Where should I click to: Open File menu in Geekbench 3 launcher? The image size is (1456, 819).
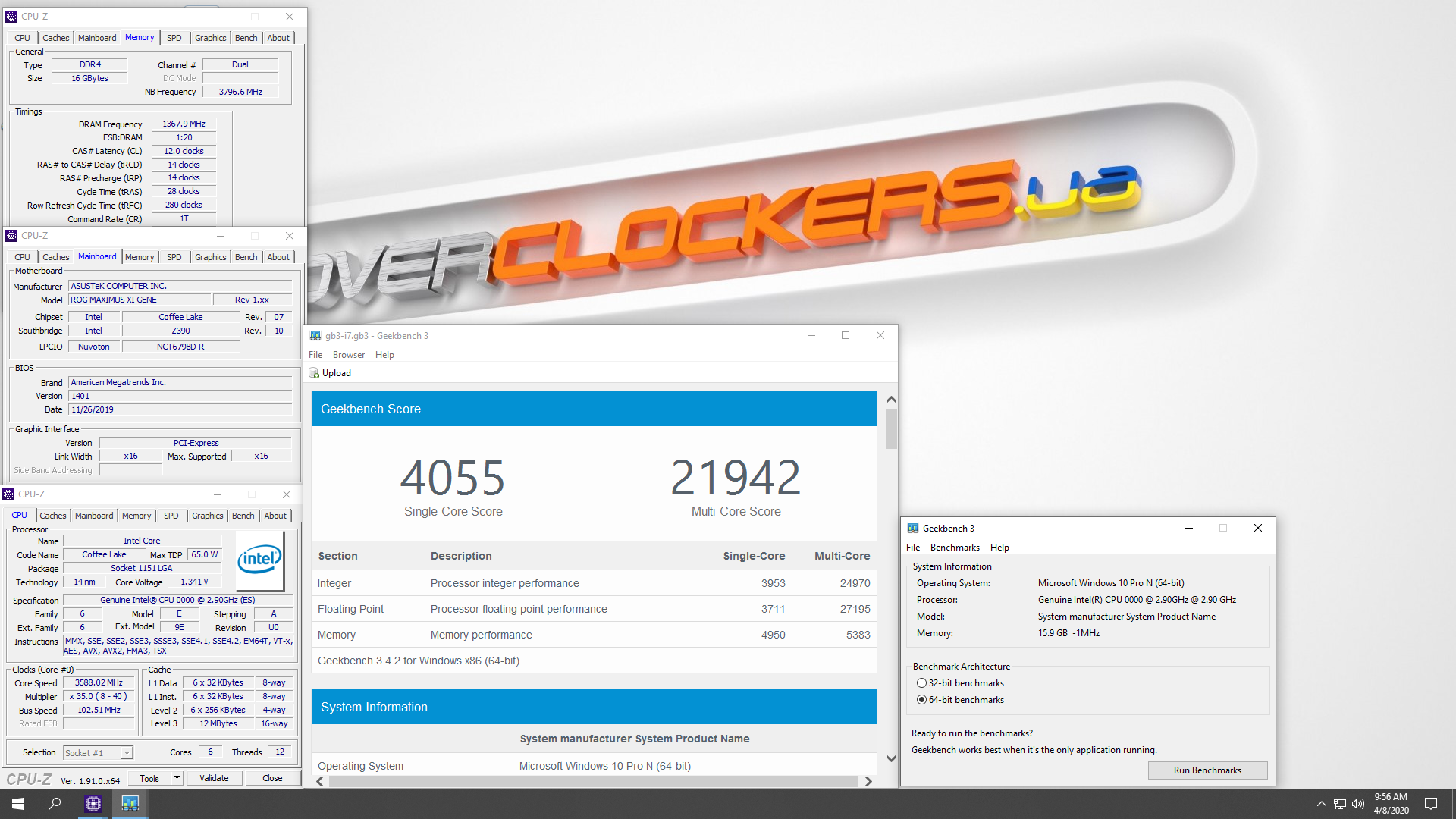tap(913, 548)
